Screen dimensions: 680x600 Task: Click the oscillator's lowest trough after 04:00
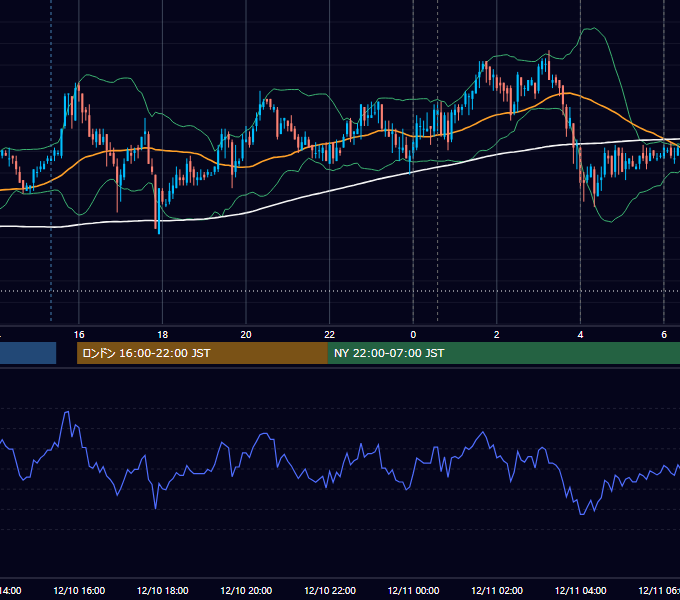[x=582, y=514]
